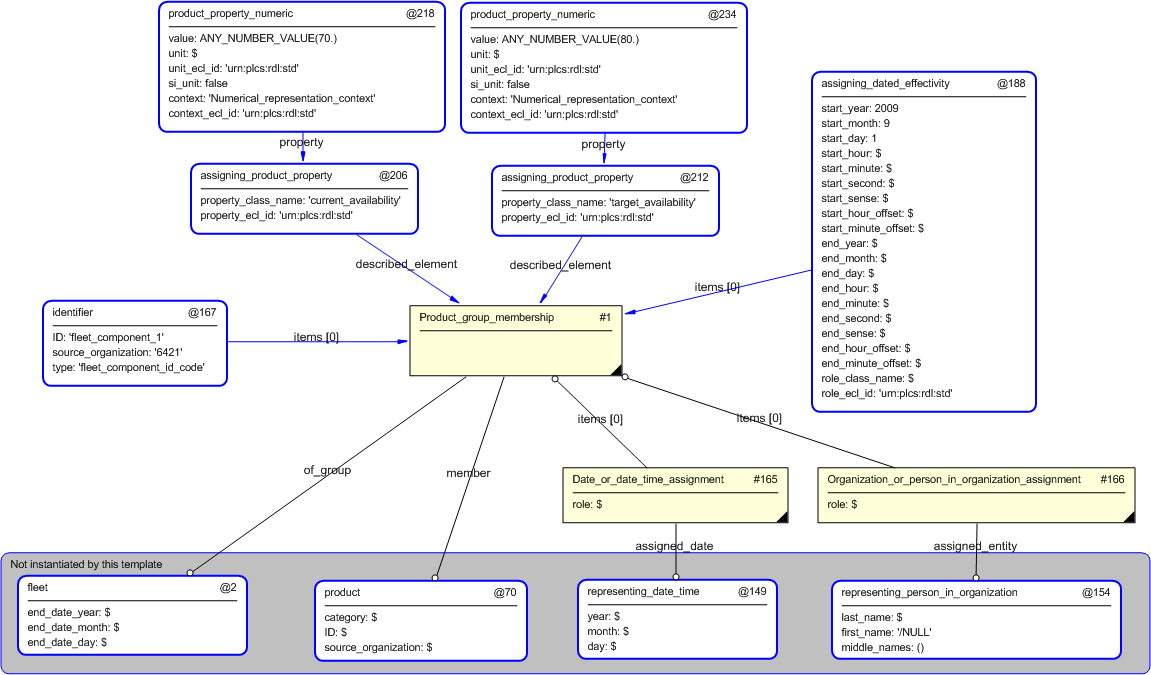Click the member relationship label
This screenshot has height=675, width=1151.
(x=468, y=473)
